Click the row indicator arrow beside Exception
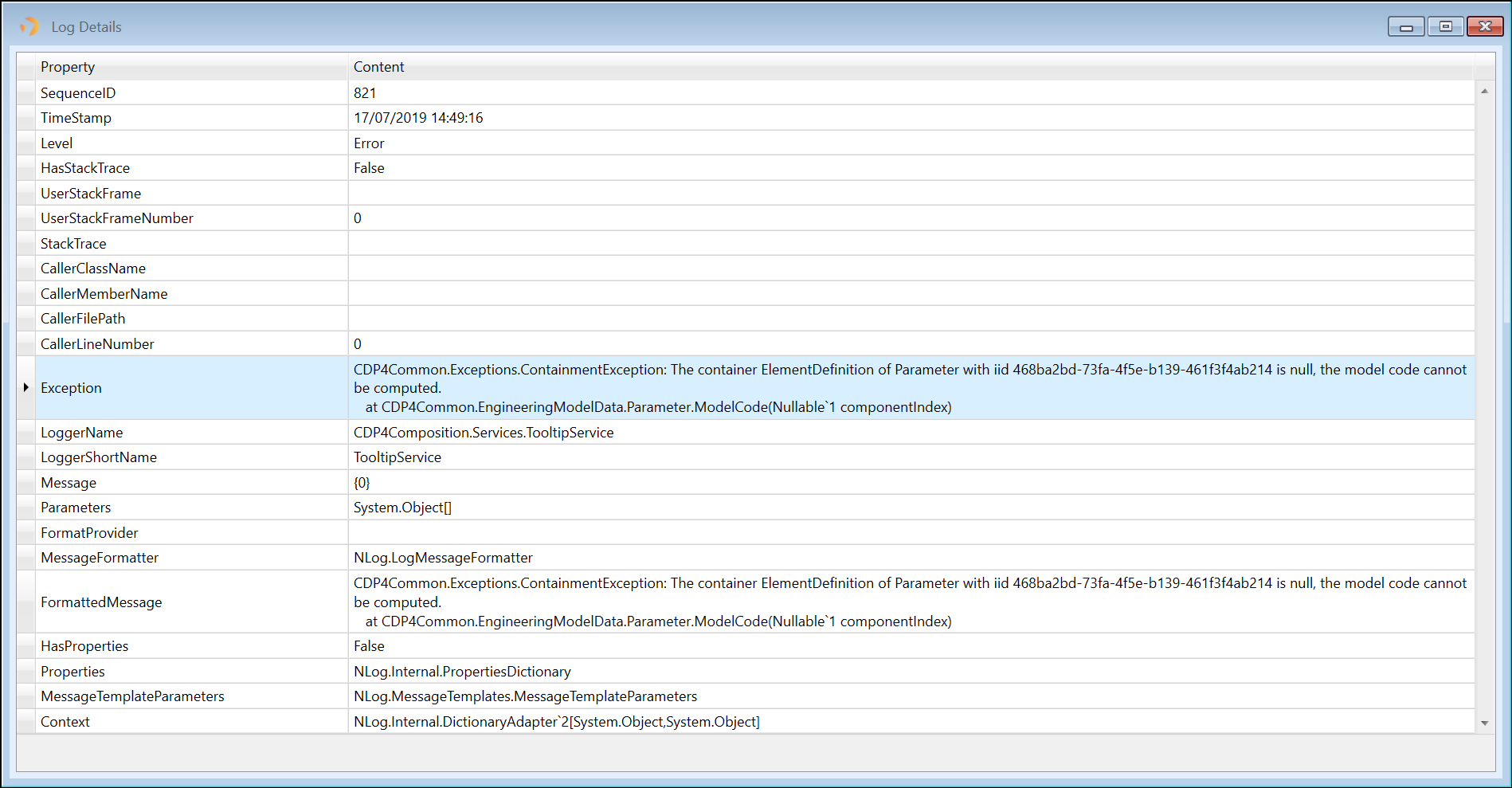The image size is (1512, 788). [x=25, y=387]
